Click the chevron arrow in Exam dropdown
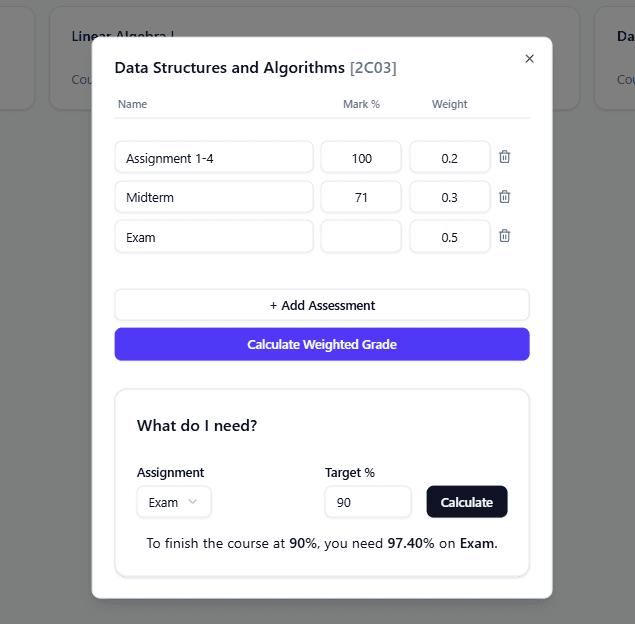Viewport: 635px width, 624px height. [x=193, y=502]
